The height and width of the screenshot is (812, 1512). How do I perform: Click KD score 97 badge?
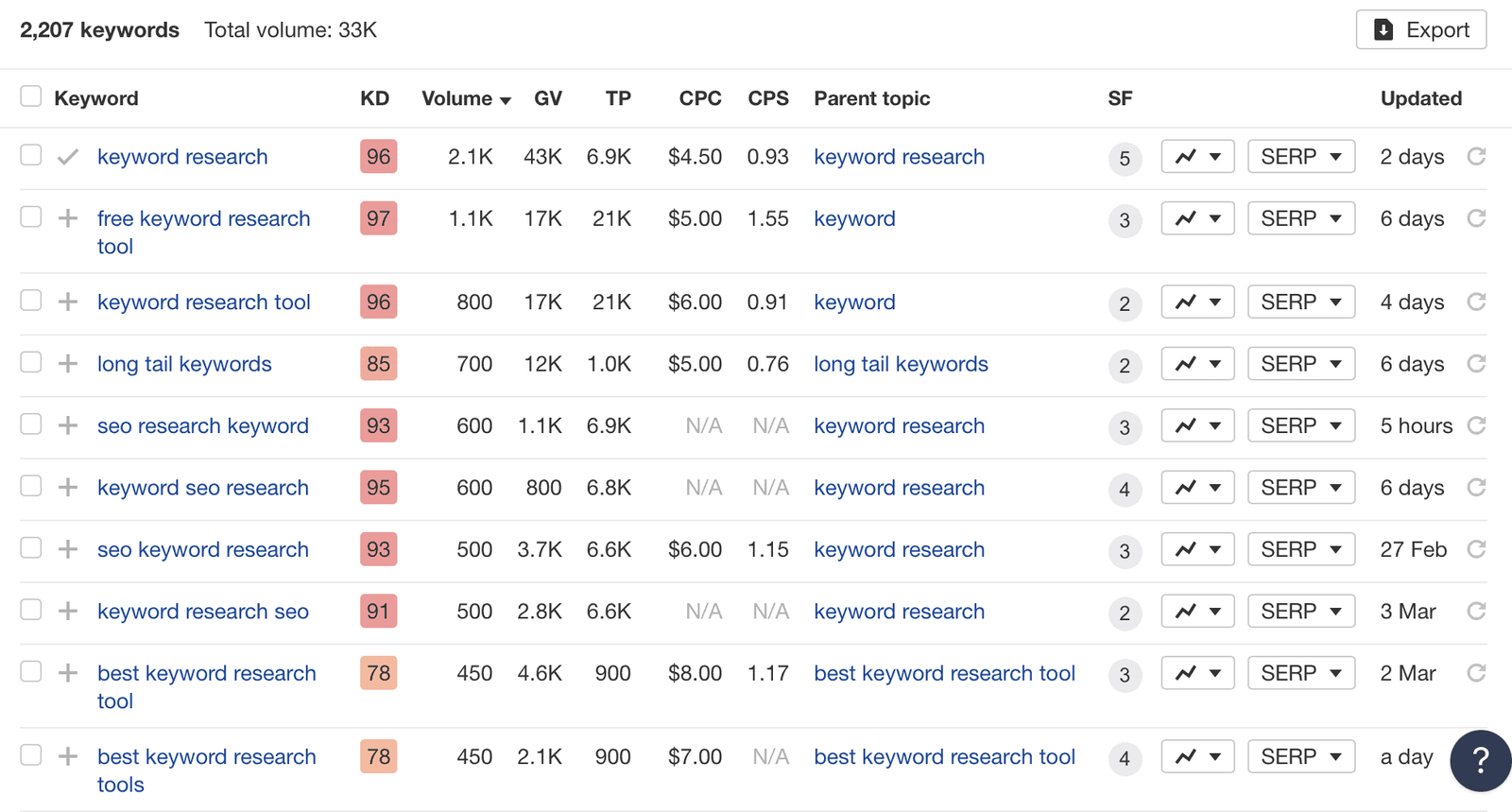pos(378,218)
